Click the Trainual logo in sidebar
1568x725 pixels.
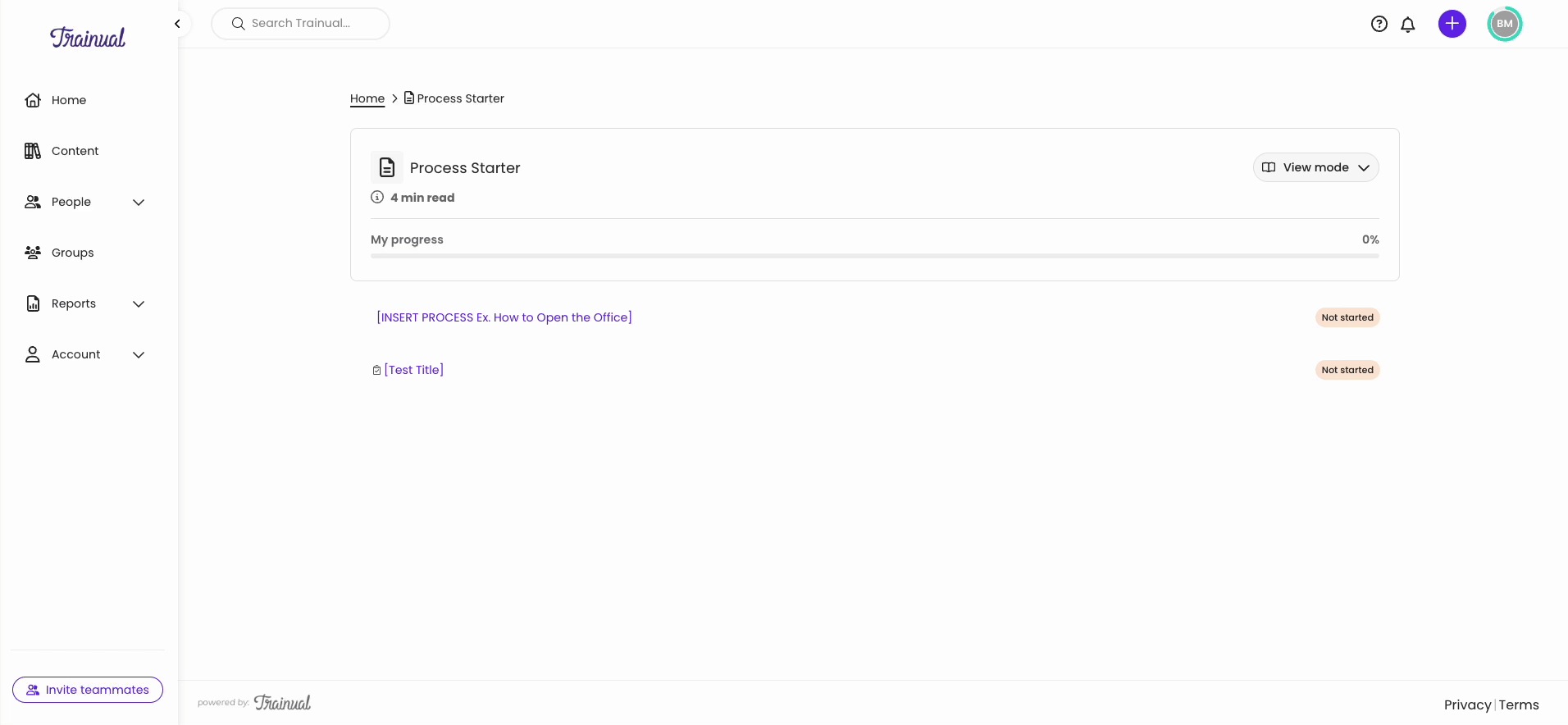pyautogui.click(x=88, y=38)
